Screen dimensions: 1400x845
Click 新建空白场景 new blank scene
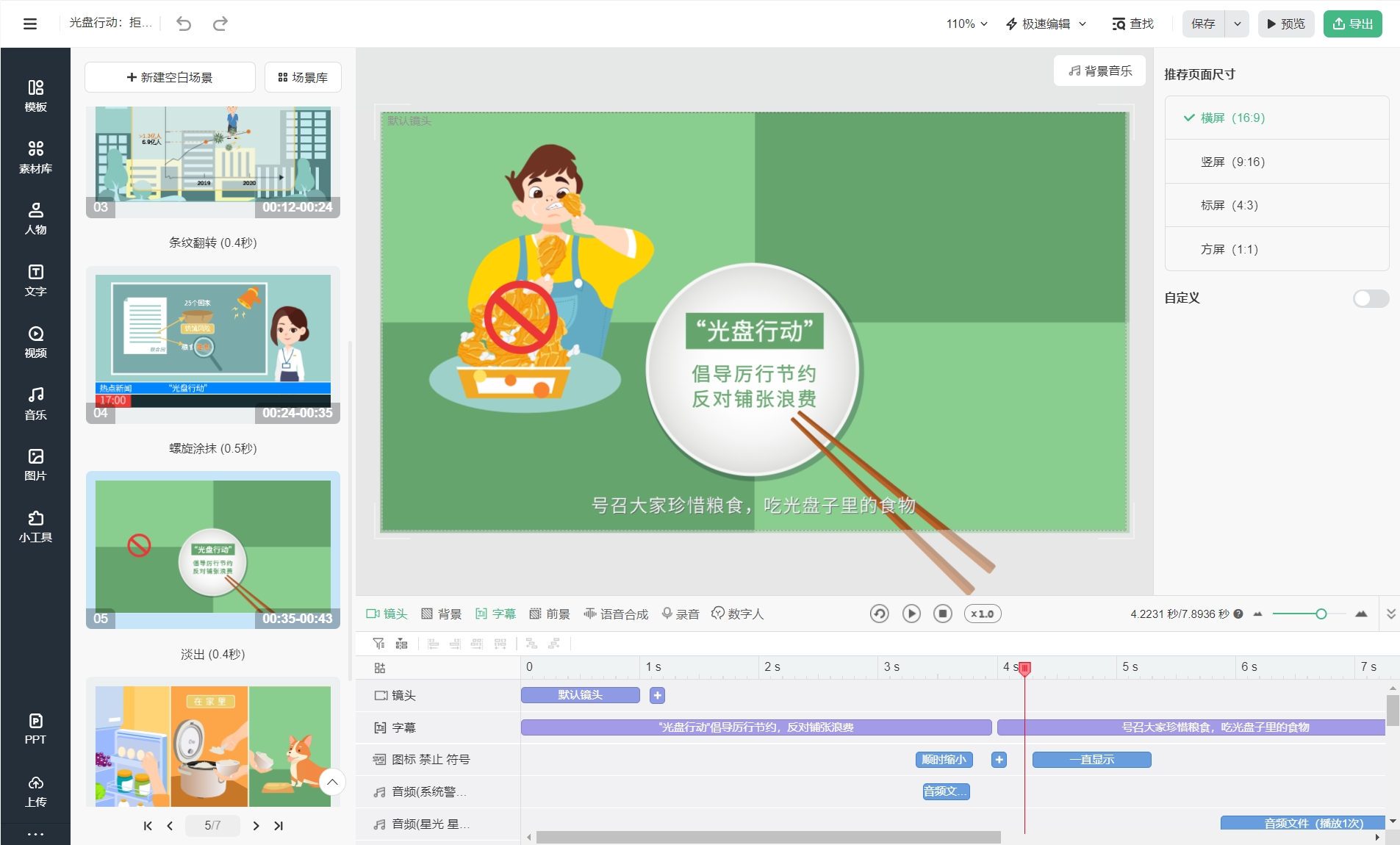pyautogui.click(x=170, y=77)
